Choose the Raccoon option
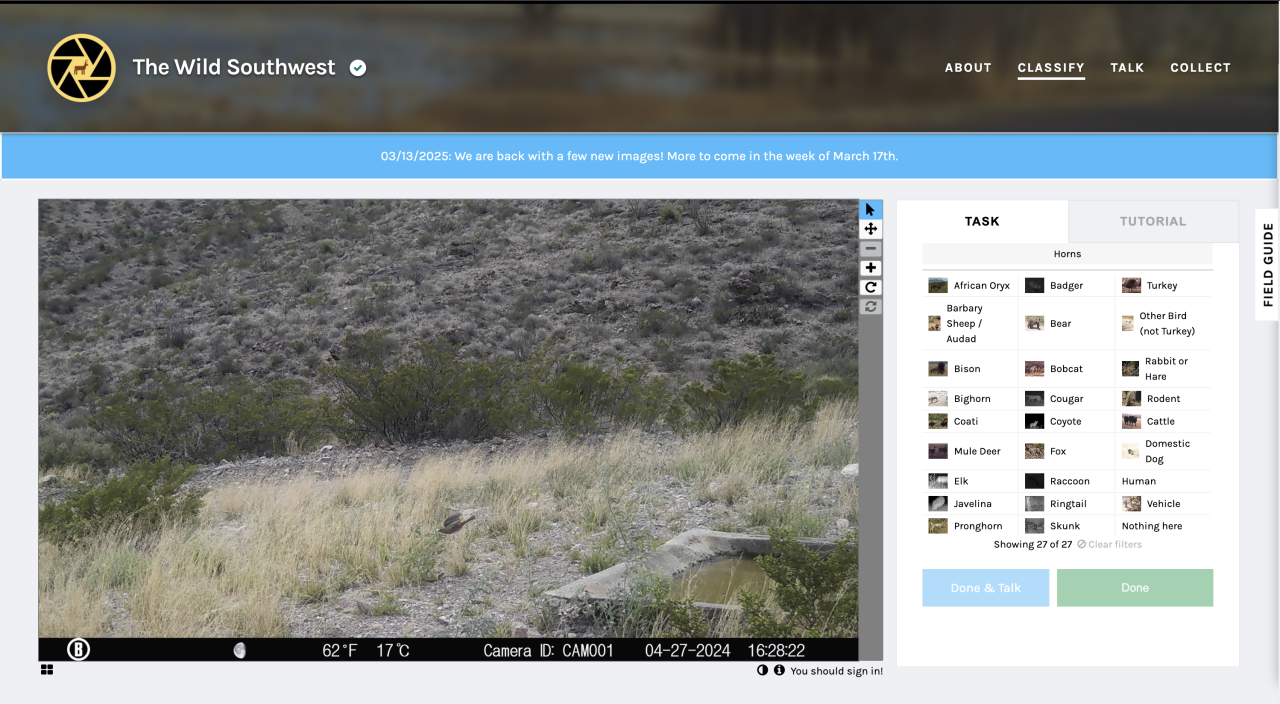Screen dimensions: 1280x704 coord(1067,481)
